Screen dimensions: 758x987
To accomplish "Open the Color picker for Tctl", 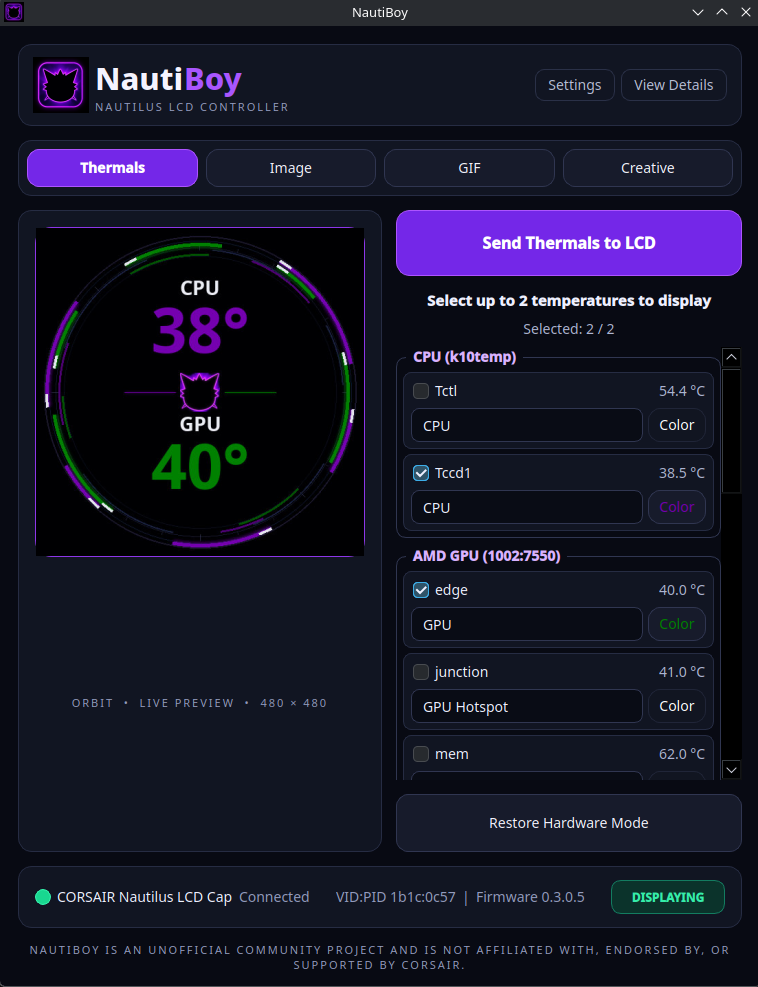I will (x=677, y=425).
